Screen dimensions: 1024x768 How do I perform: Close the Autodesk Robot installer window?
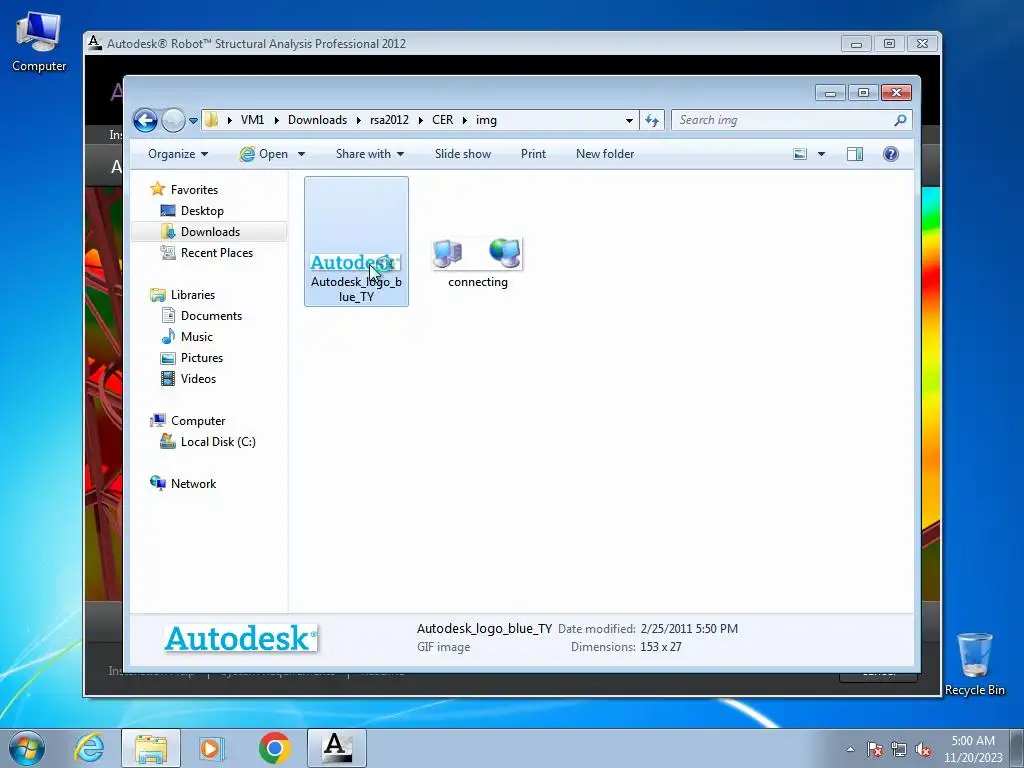click(x=922, y=44)
